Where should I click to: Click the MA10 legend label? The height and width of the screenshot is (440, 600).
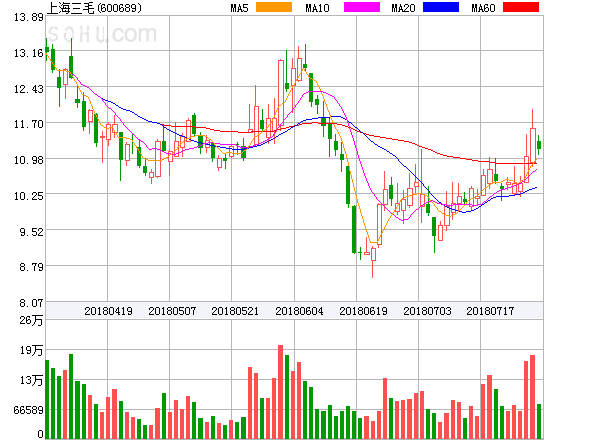[317, 8]
